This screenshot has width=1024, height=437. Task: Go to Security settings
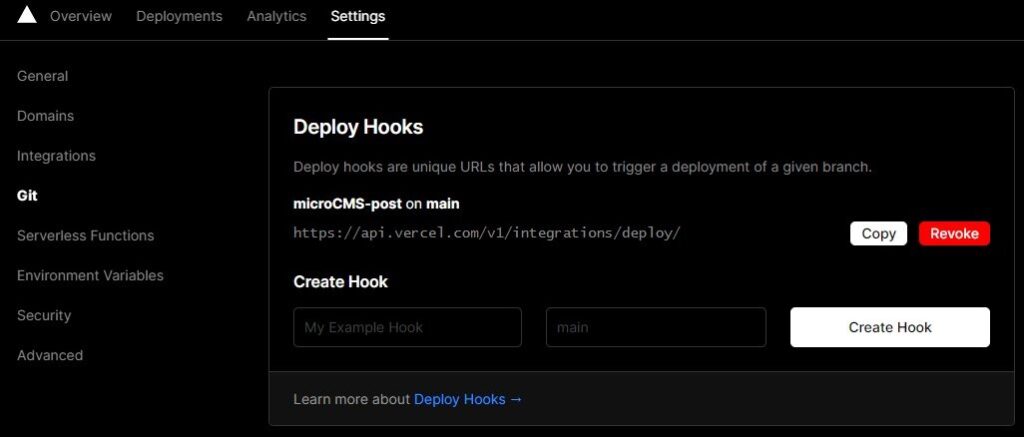(44, 315)
